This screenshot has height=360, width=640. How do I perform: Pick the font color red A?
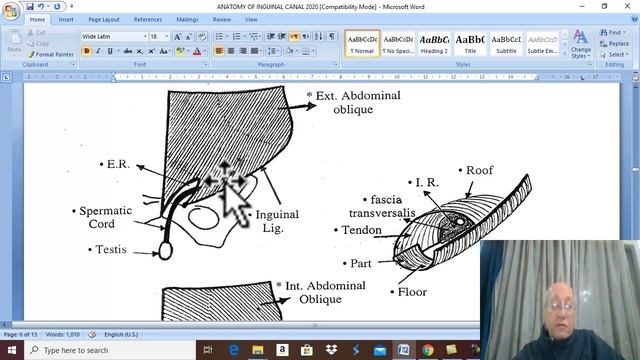(x=197, y=51)
